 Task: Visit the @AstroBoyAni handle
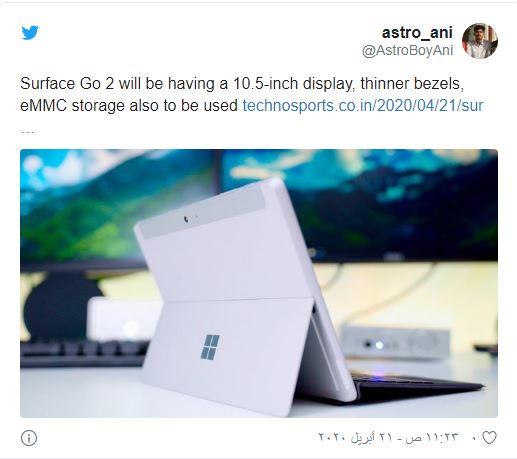(x=407, y=51)
